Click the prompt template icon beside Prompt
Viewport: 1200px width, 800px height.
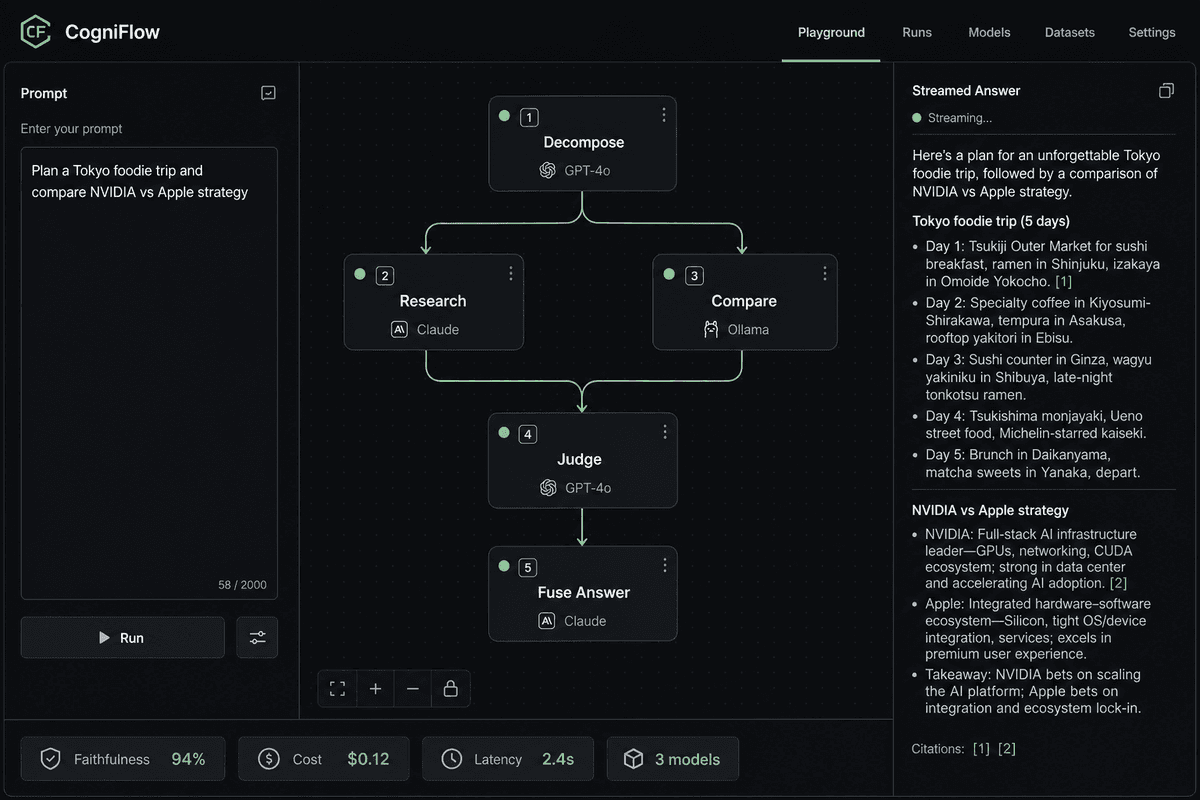268,93
